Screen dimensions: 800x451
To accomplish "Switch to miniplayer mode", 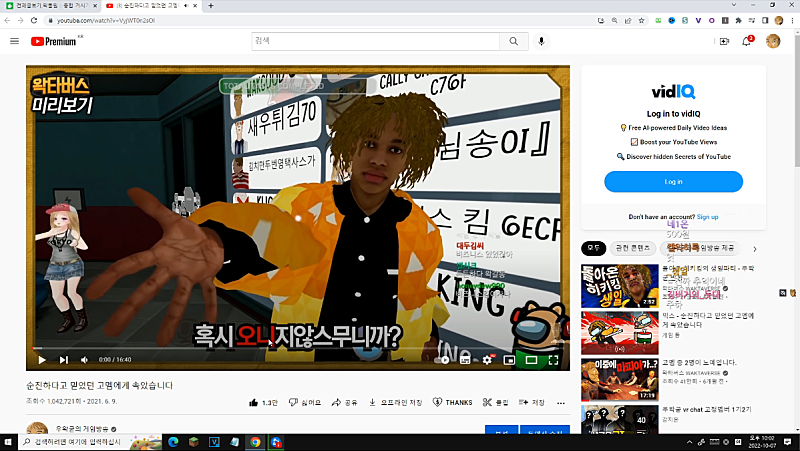I will pos(509,360).
